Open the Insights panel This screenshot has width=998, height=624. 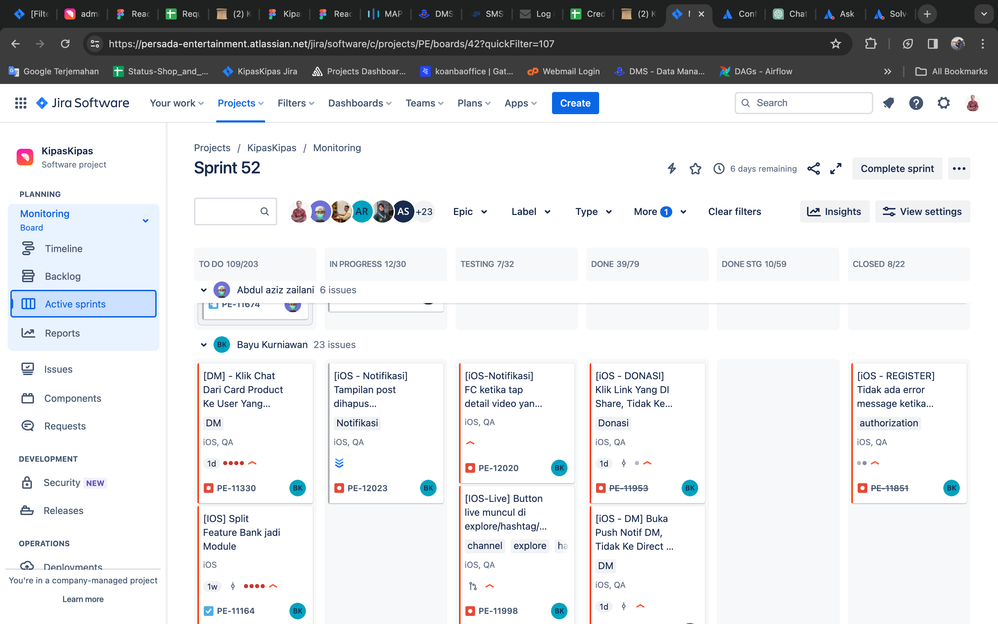[834, 211]
